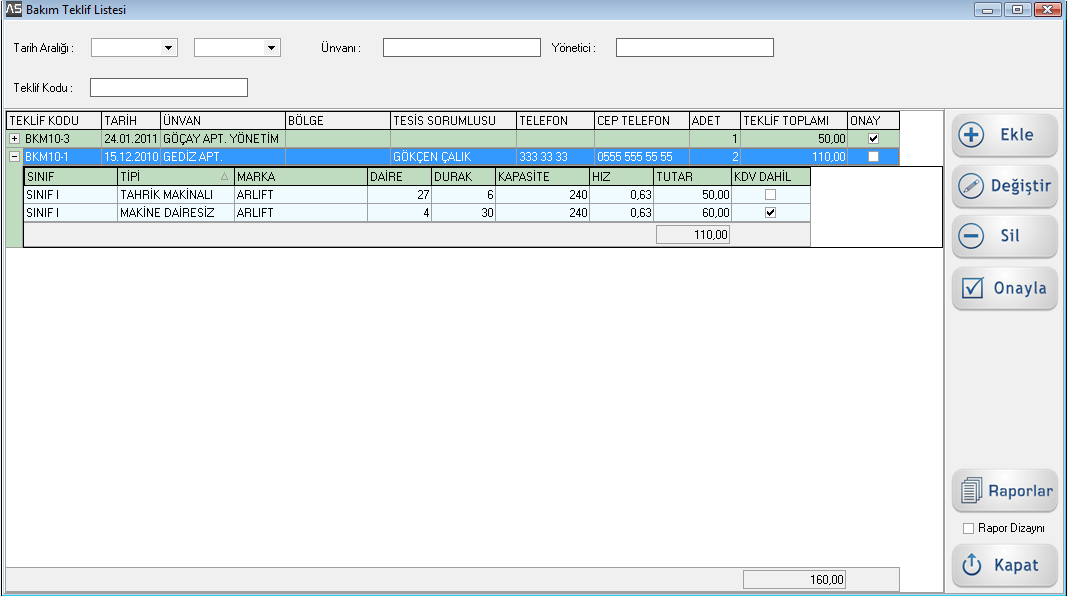The height and width of the screenshot is (596, 1068).
Task: Click the AS application icon in title bar
Action: 14,9
